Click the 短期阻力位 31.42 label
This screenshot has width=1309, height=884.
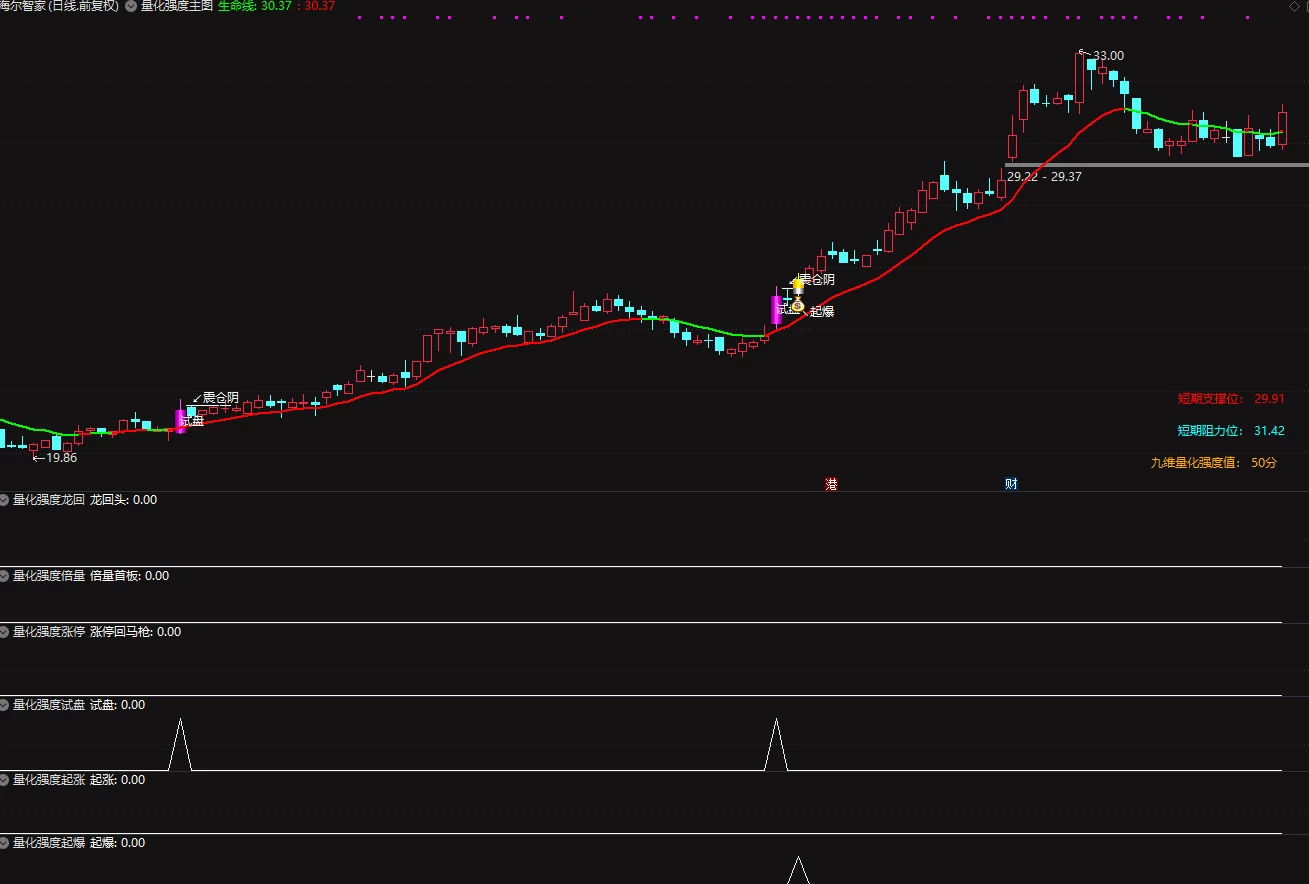(1231, 431)
